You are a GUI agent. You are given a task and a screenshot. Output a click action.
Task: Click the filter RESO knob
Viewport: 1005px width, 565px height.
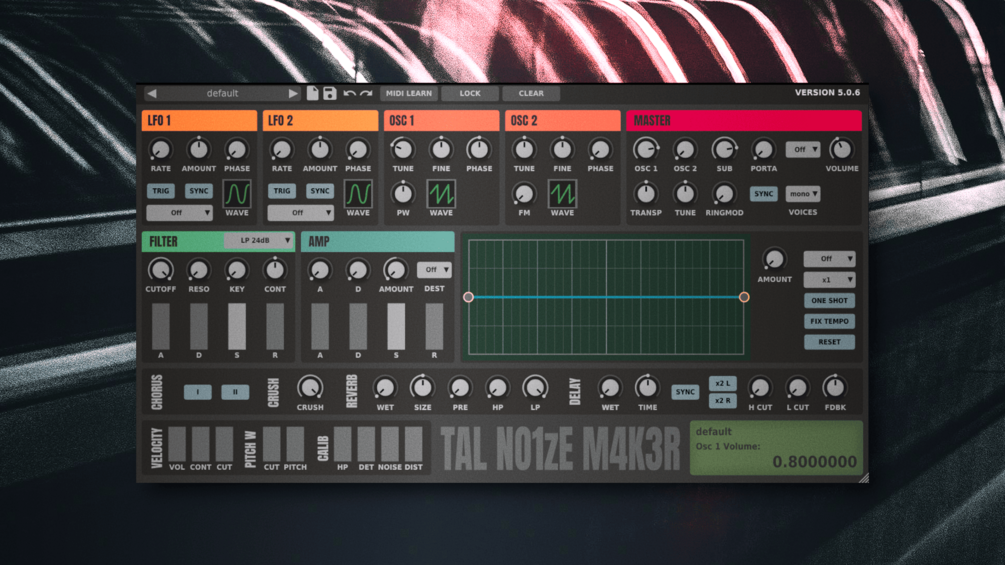(198, 270)
